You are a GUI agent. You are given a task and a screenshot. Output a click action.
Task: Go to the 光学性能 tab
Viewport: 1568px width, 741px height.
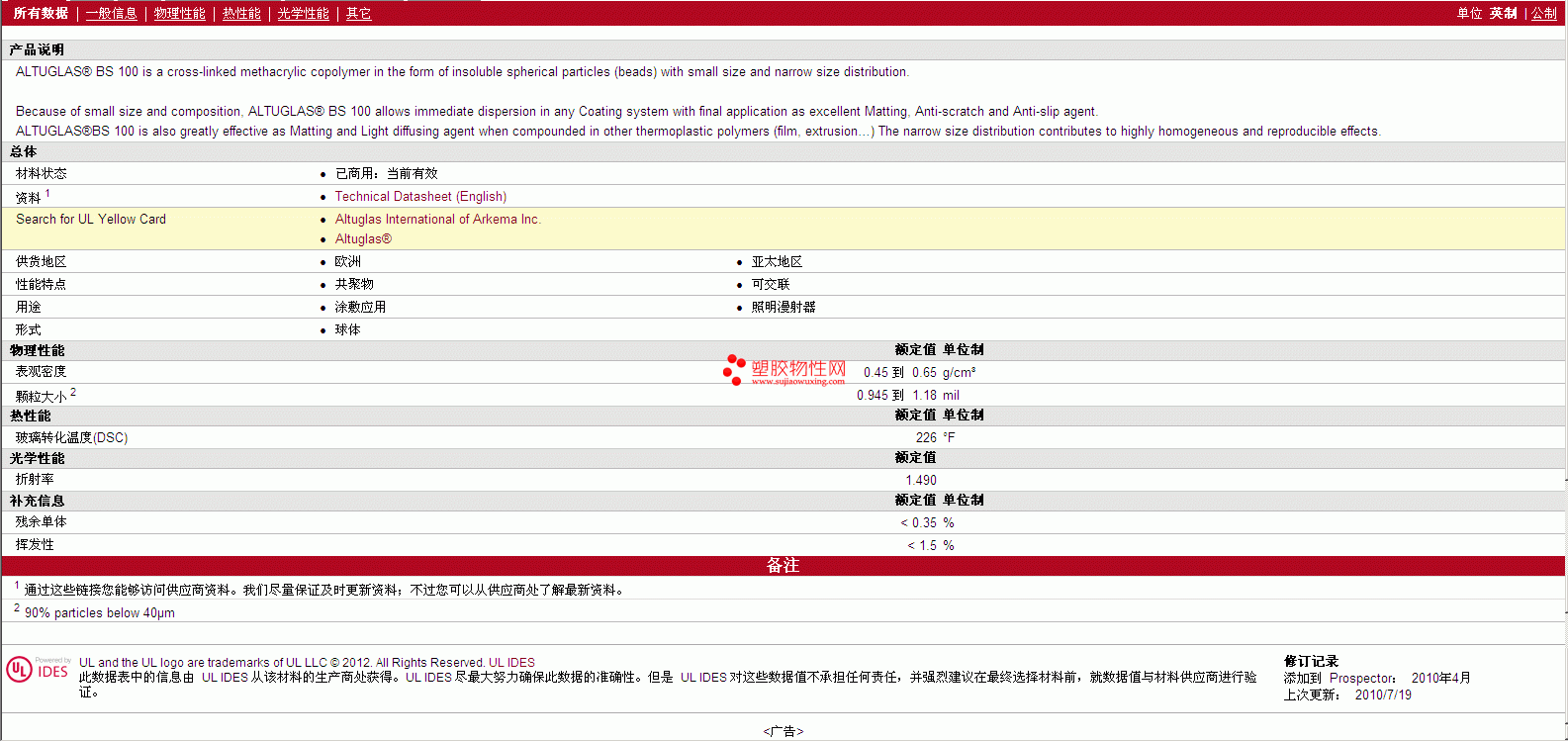point(303,13)
